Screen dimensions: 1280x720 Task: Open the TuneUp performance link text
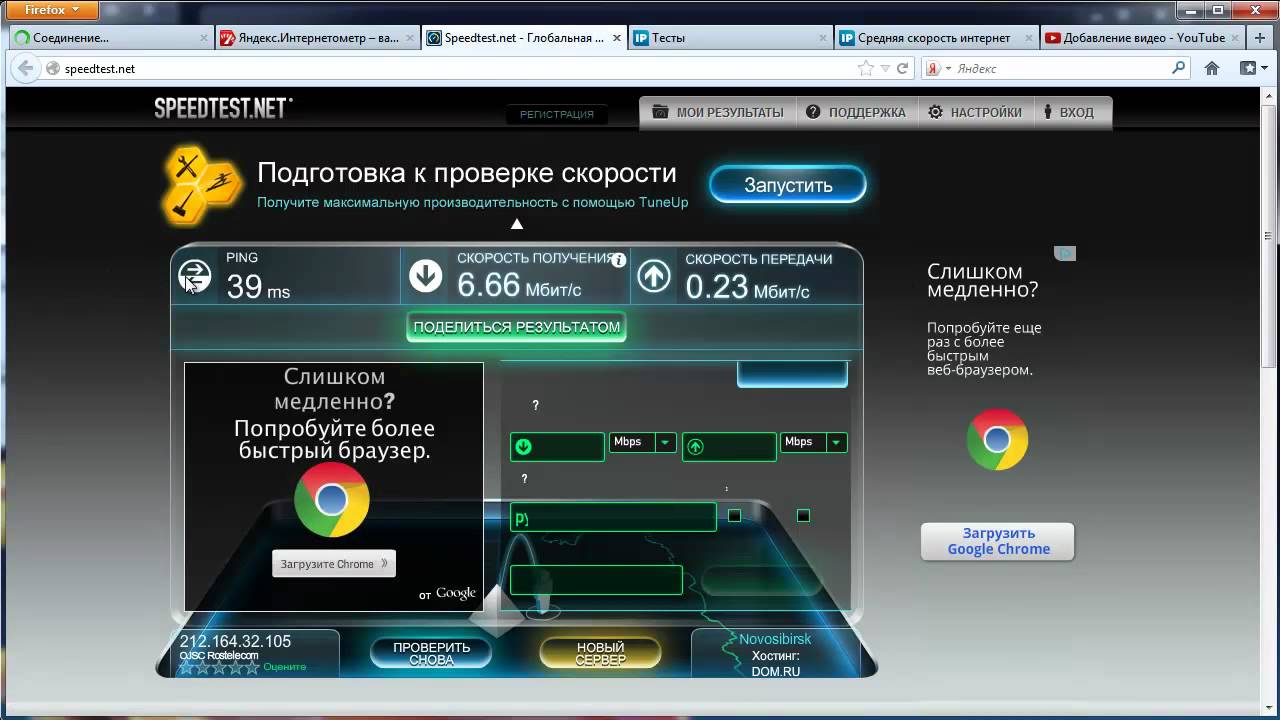[x=473, y=202]
